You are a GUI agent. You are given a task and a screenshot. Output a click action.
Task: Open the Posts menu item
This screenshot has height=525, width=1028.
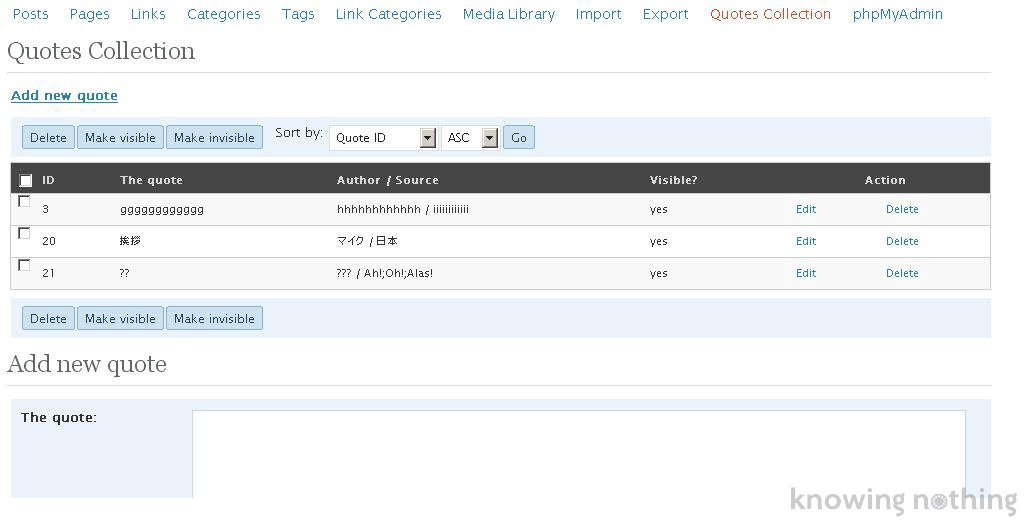[30, 14]
